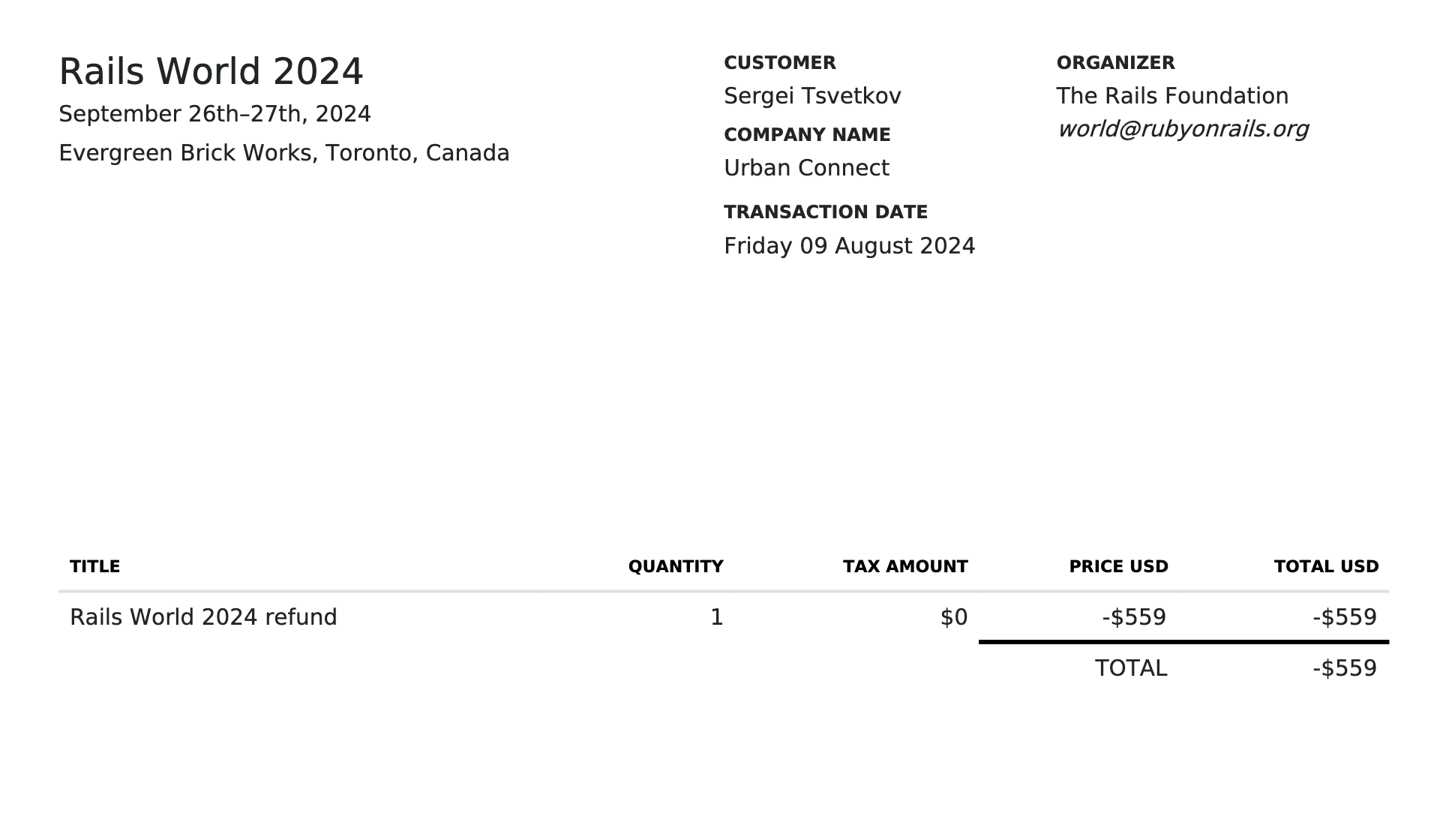Click the quantity value 1
The height and width of the screenshot is (840, 1443).
[716, 617]
